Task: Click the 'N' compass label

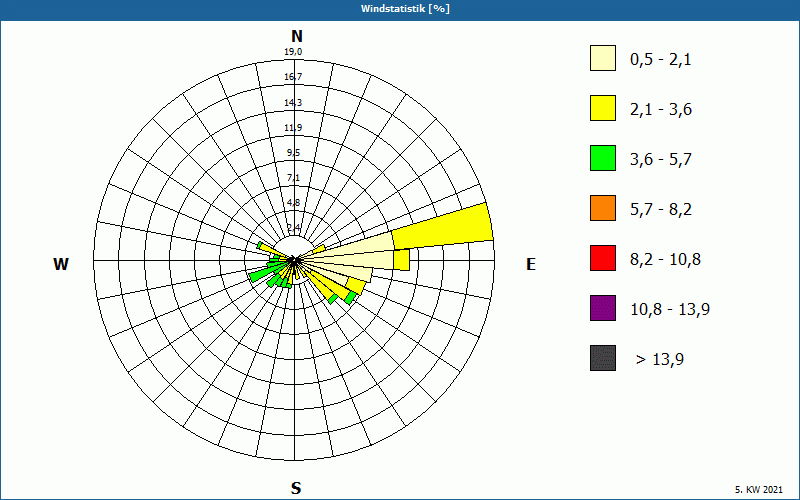Action: pyautogui.click(x=296, y=36)
